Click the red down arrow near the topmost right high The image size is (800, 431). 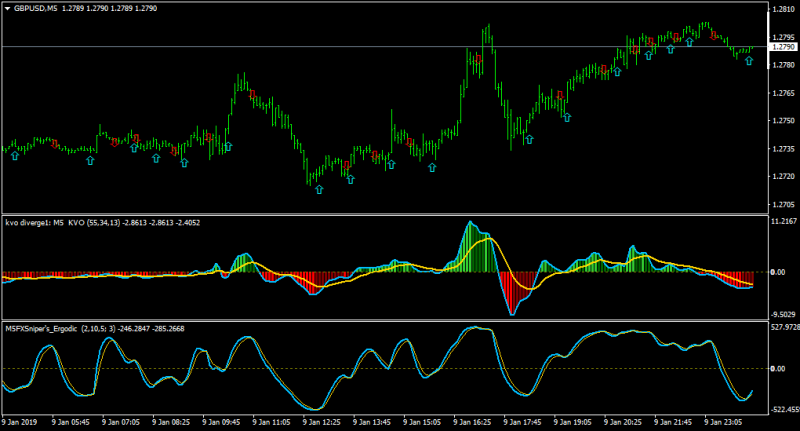[x=714, y=35]
